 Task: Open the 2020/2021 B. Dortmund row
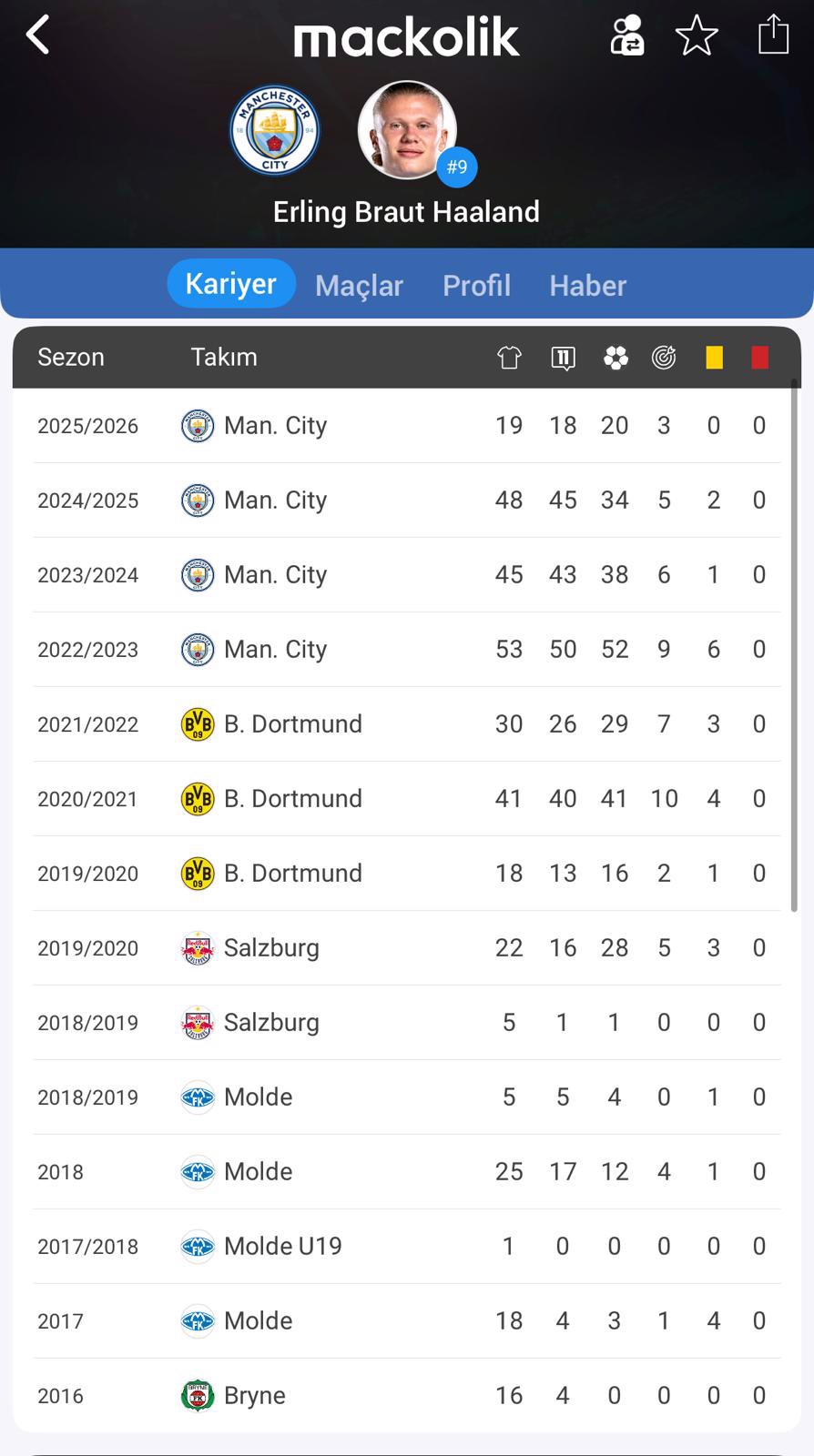point(406,799)
